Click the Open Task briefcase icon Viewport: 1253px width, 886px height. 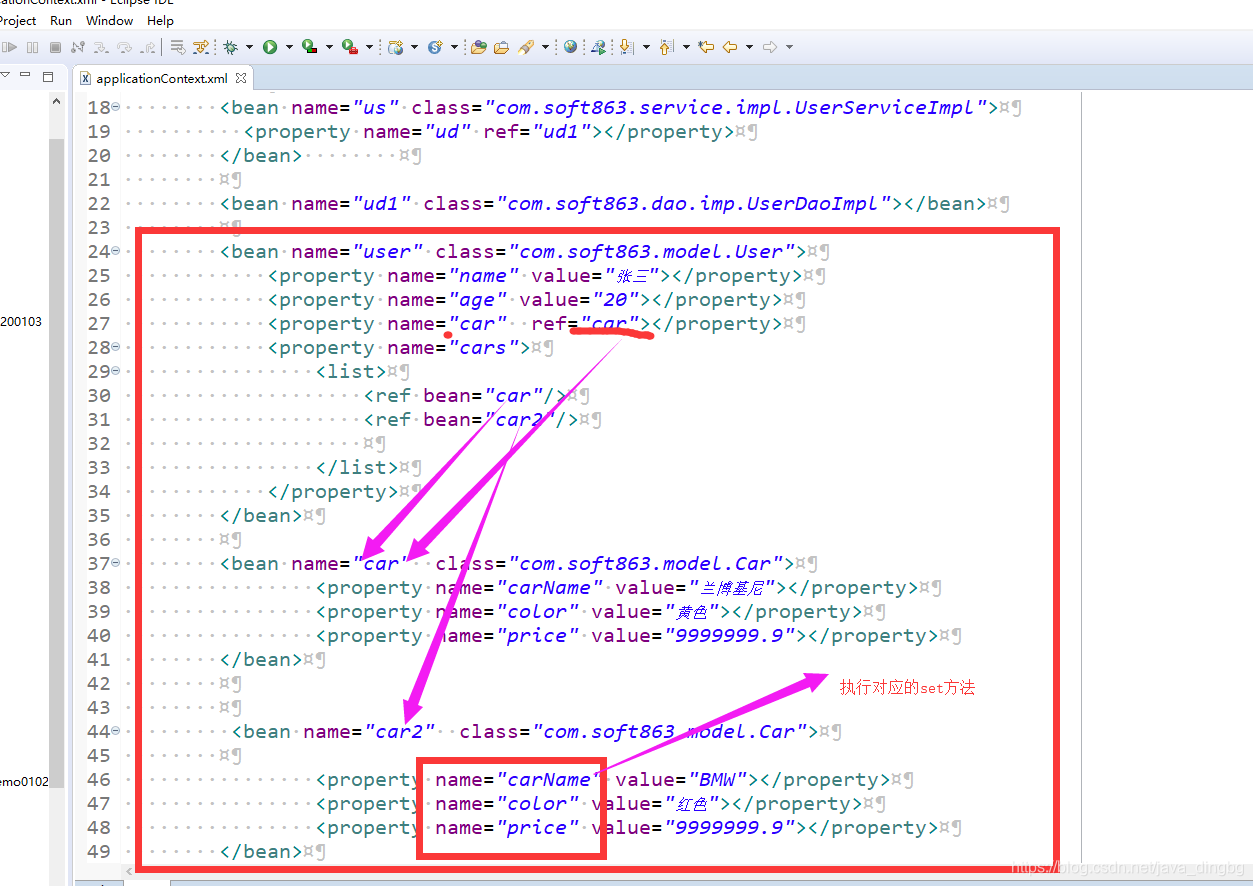tap(501, 47)
